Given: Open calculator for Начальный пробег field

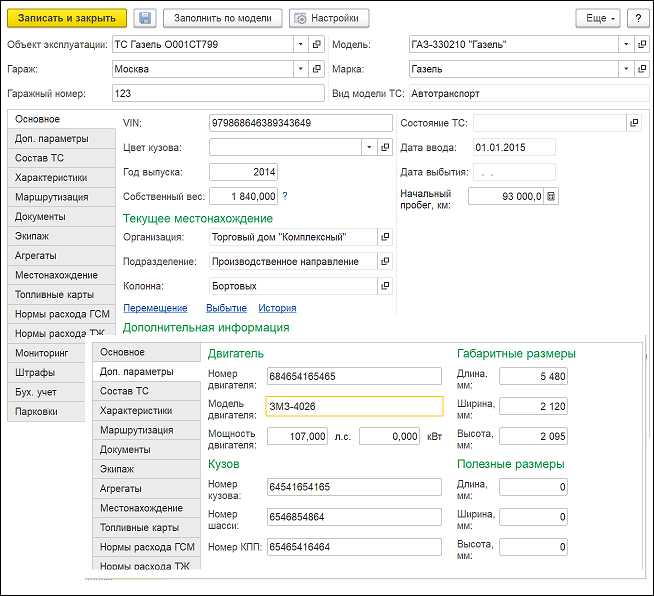Looking at the screenshot, I should pyautogui.click(x=551, y=196).
